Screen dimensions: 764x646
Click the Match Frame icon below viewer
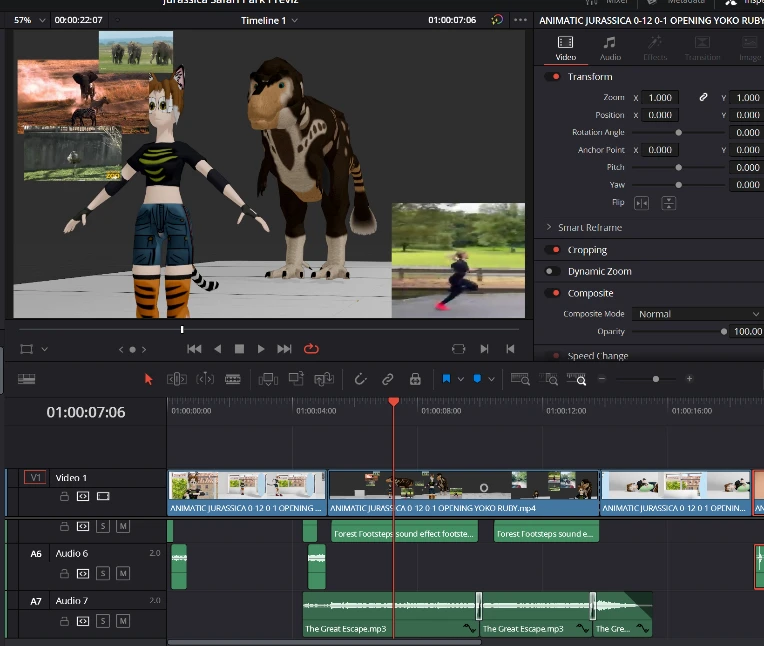pos(458,349)
